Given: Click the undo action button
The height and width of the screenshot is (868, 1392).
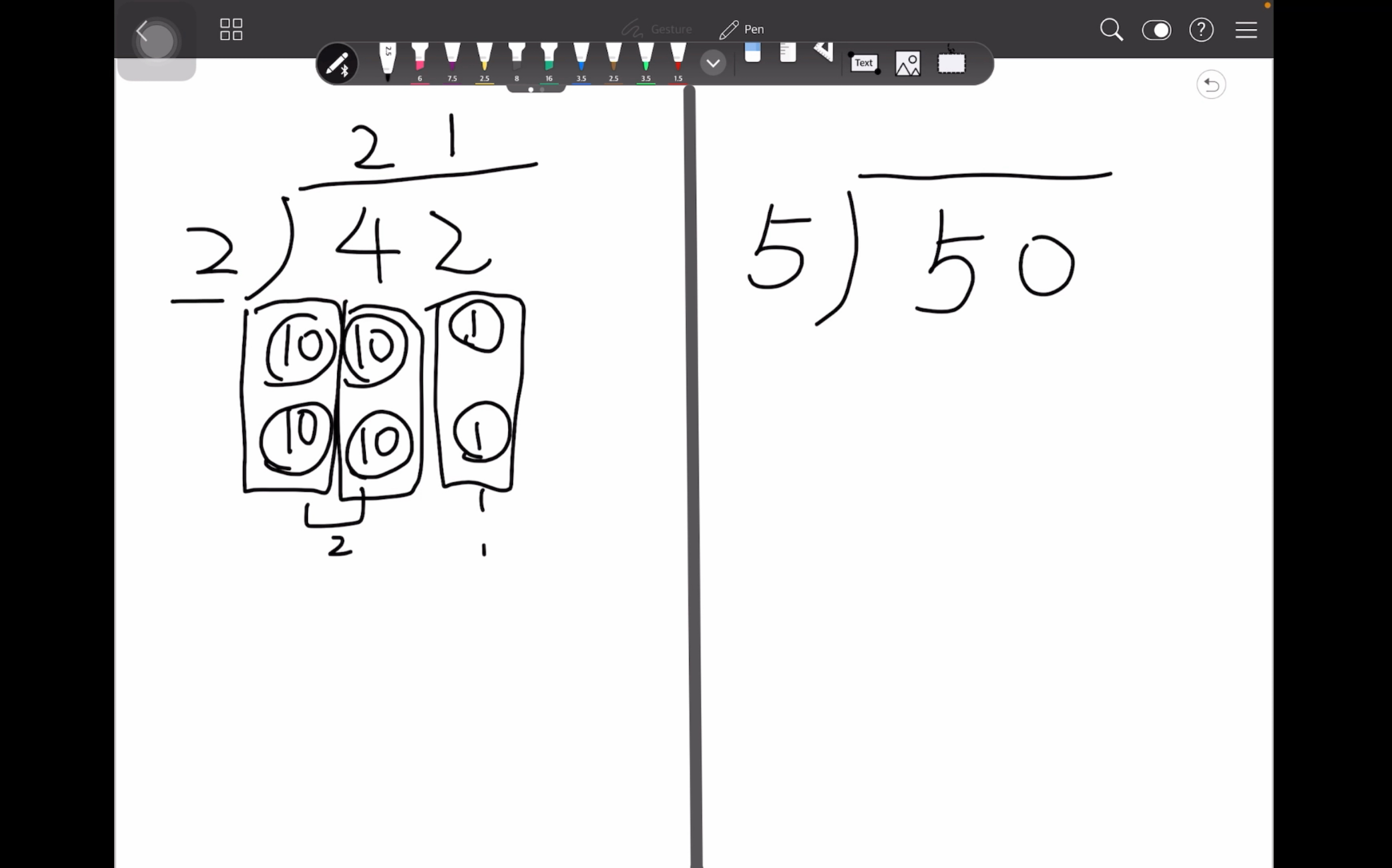Looking at the screenshot, I should coord(1211,85).
